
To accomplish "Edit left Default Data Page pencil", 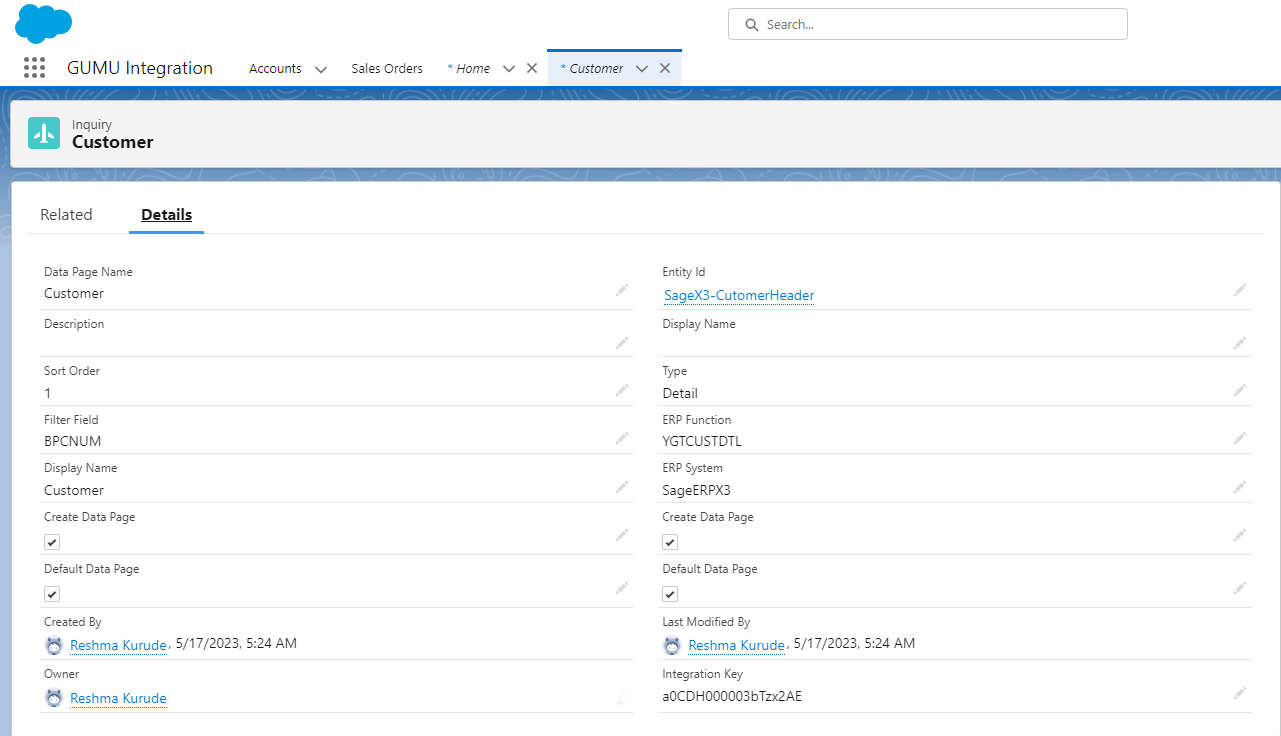I will (622, 587).
